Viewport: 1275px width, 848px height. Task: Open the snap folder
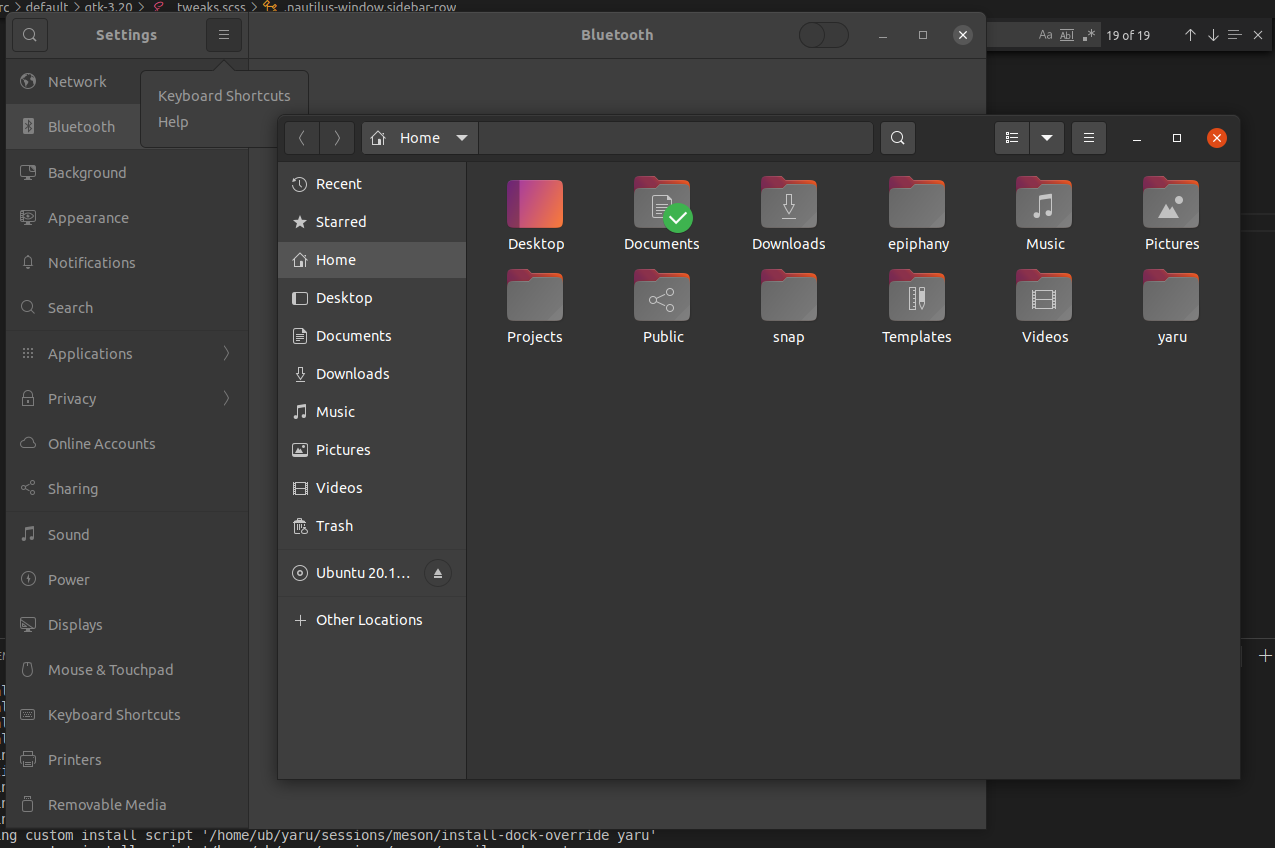[789, 296]
